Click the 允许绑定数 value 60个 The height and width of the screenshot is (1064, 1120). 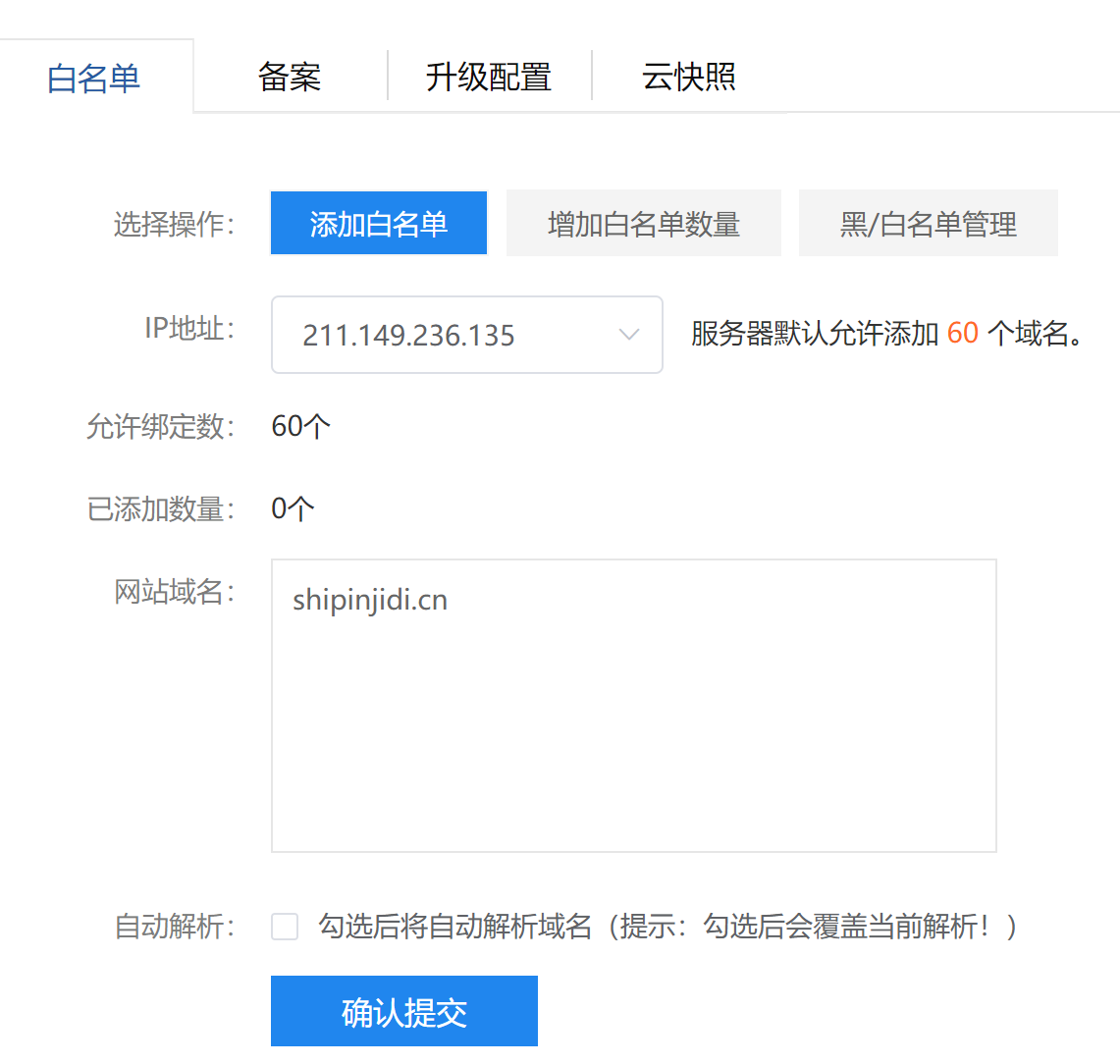pos(300,426)
